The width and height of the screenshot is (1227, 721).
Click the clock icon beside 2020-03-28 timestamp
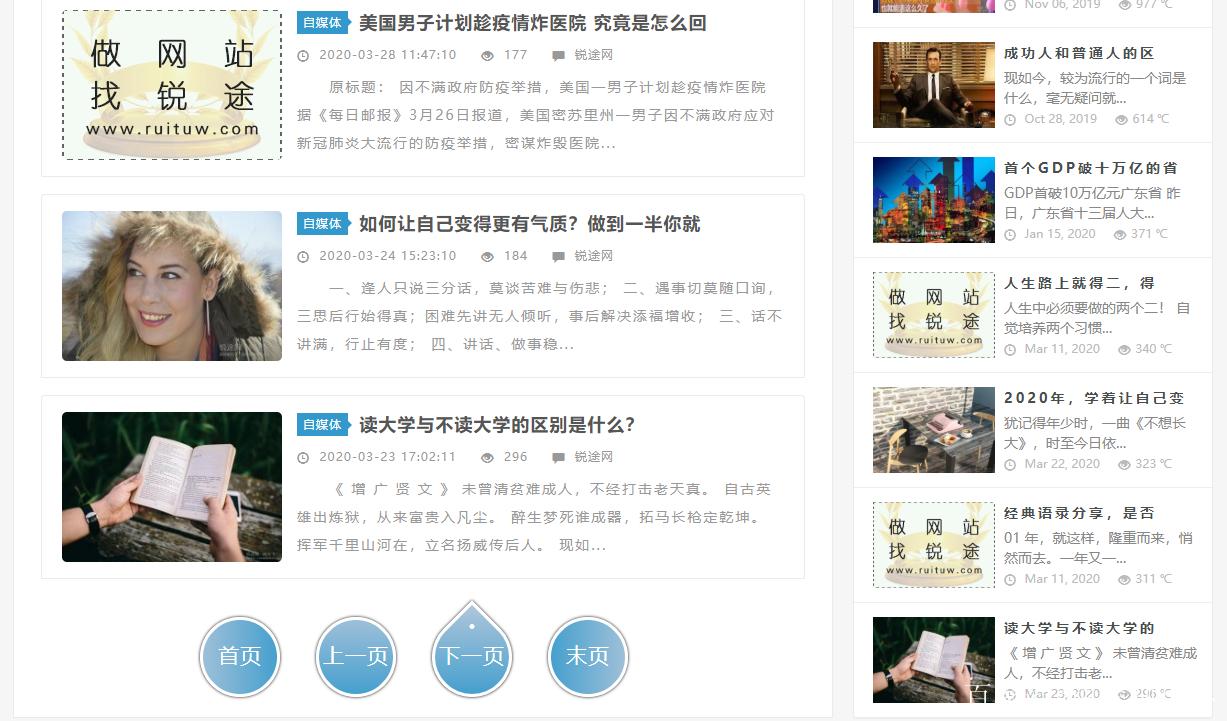pyautogui.click(x=303, y=55)
